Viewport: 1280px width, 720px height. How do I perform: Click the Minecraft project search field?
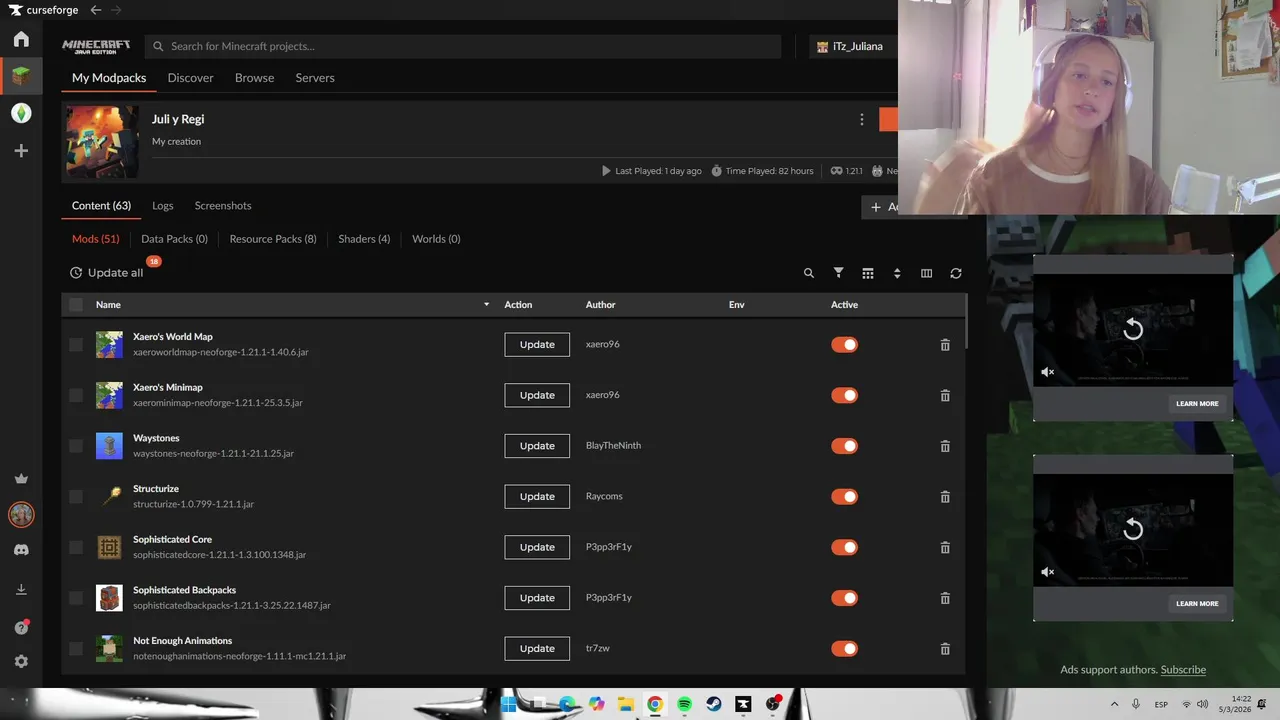[x=463, y=46]
